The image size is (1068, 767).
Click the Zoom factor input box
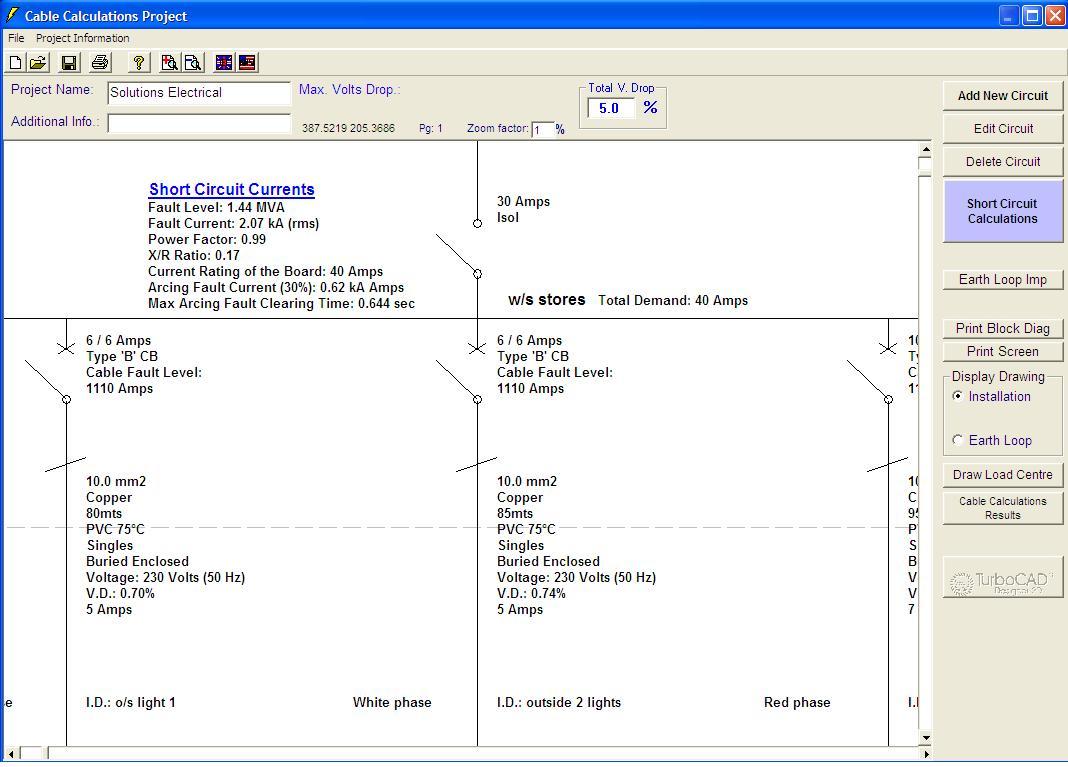542,129
